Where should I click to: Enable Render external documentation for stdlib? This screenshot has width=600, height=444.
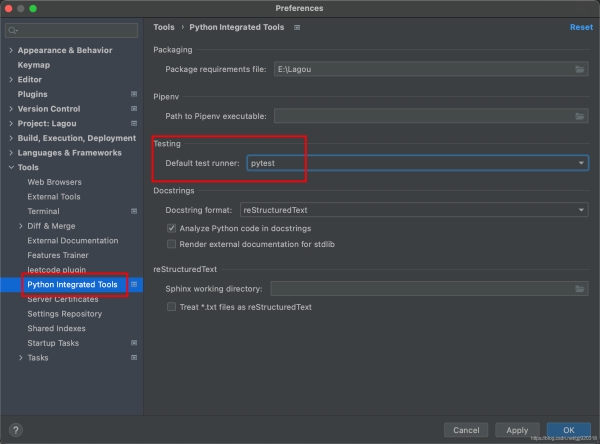171,243
